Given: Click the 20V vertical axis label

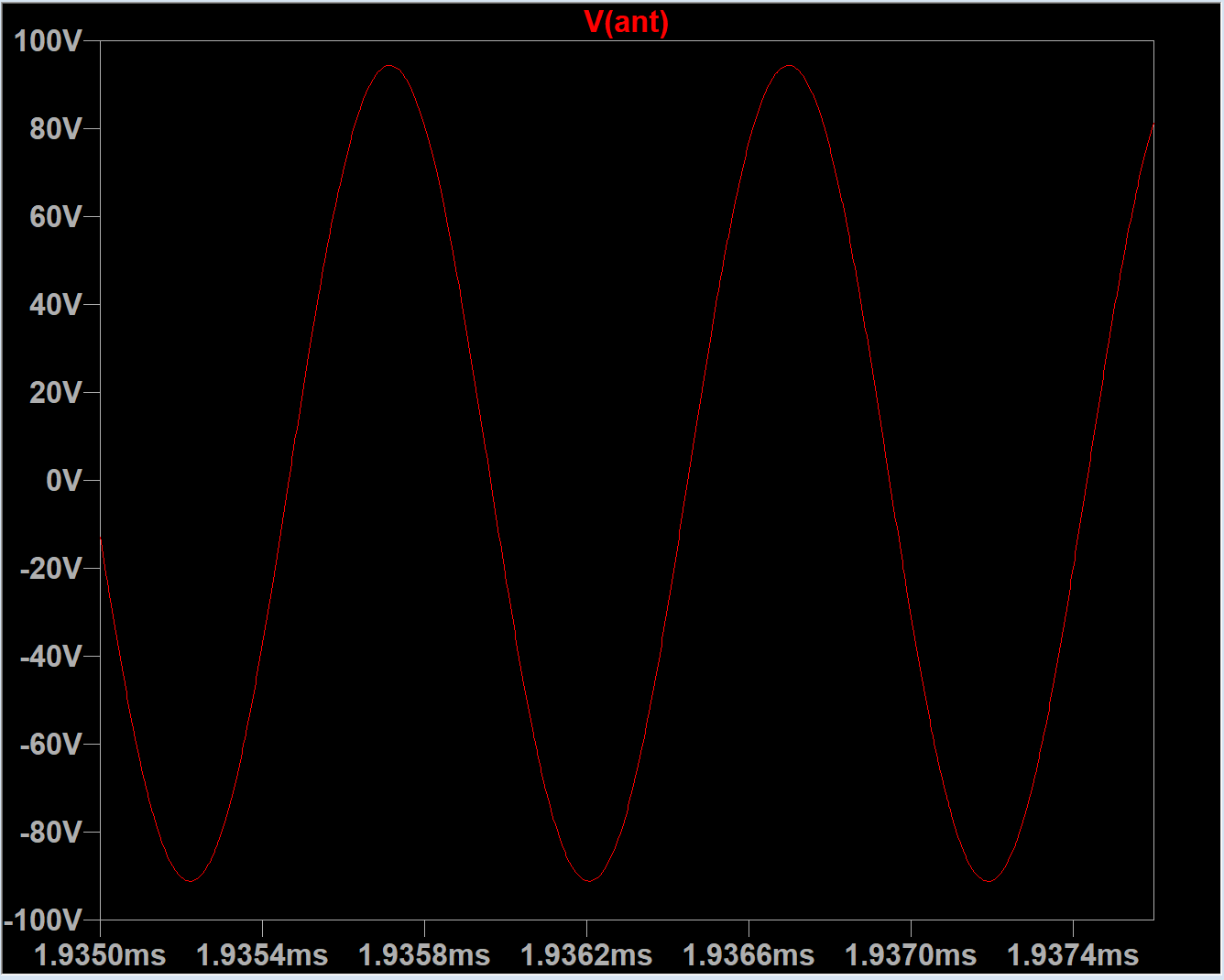Looking at the screenshot, I should point(56,392).
